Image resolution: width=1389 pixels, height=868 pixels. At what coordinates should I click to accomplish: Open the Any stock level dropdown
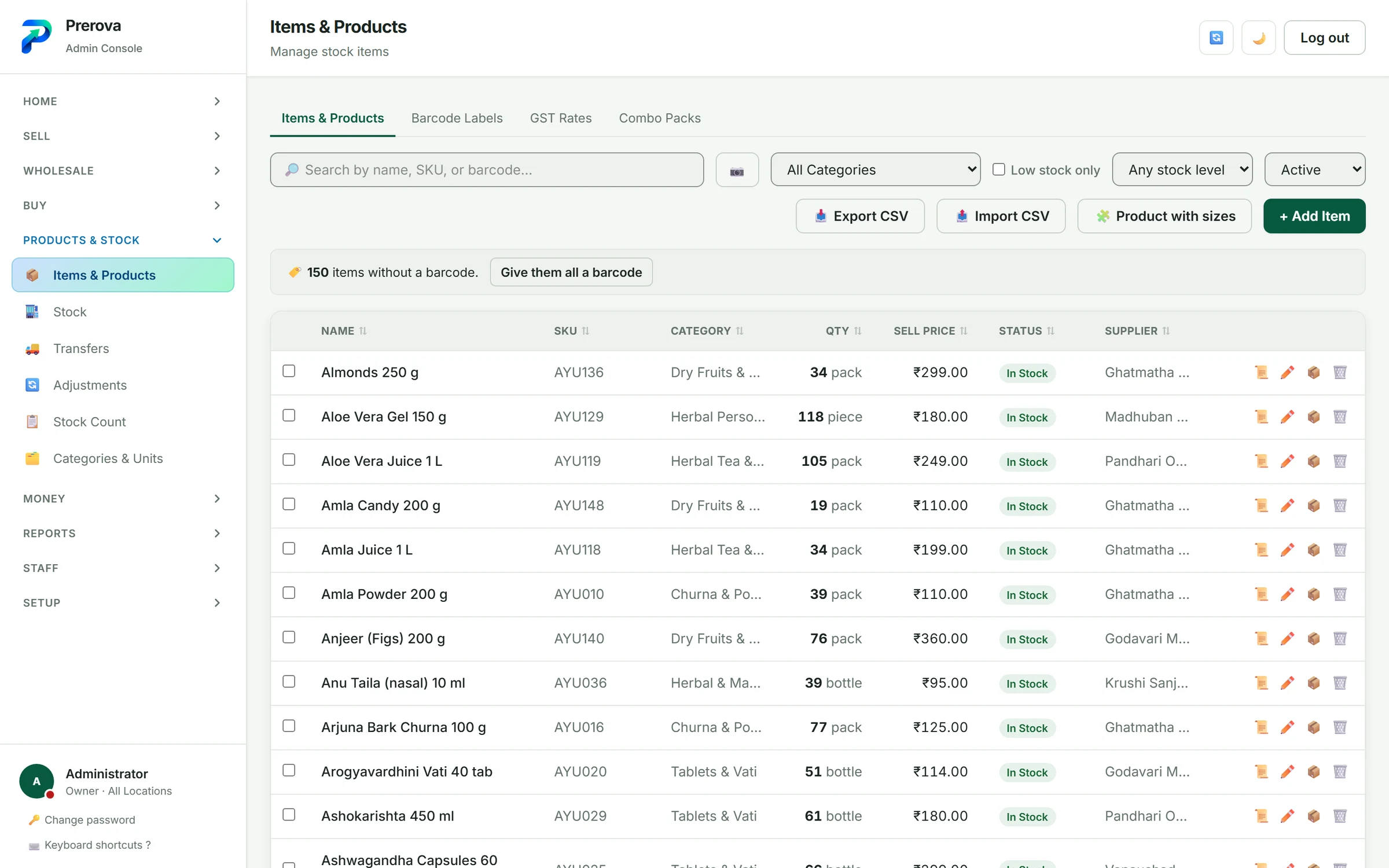1182,170
